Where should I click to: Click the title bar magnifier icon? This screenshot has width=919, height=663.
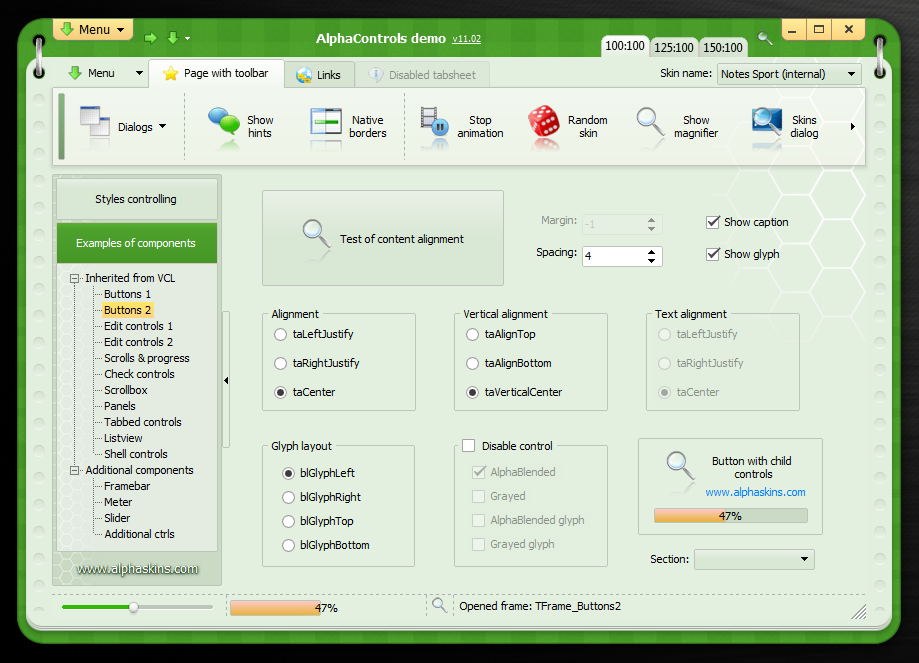point(765,38)
